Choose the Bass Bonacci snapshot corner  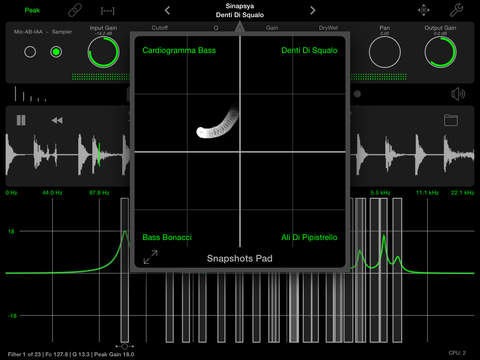point(167,237)
